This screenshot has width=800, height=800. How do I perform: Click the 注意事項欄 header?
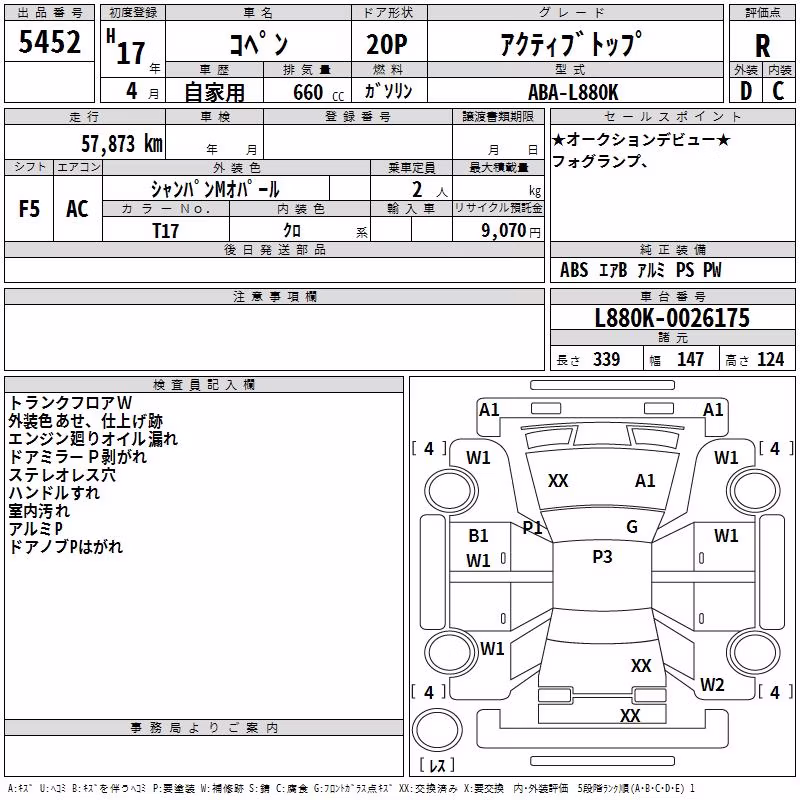(x=274, y=297)
